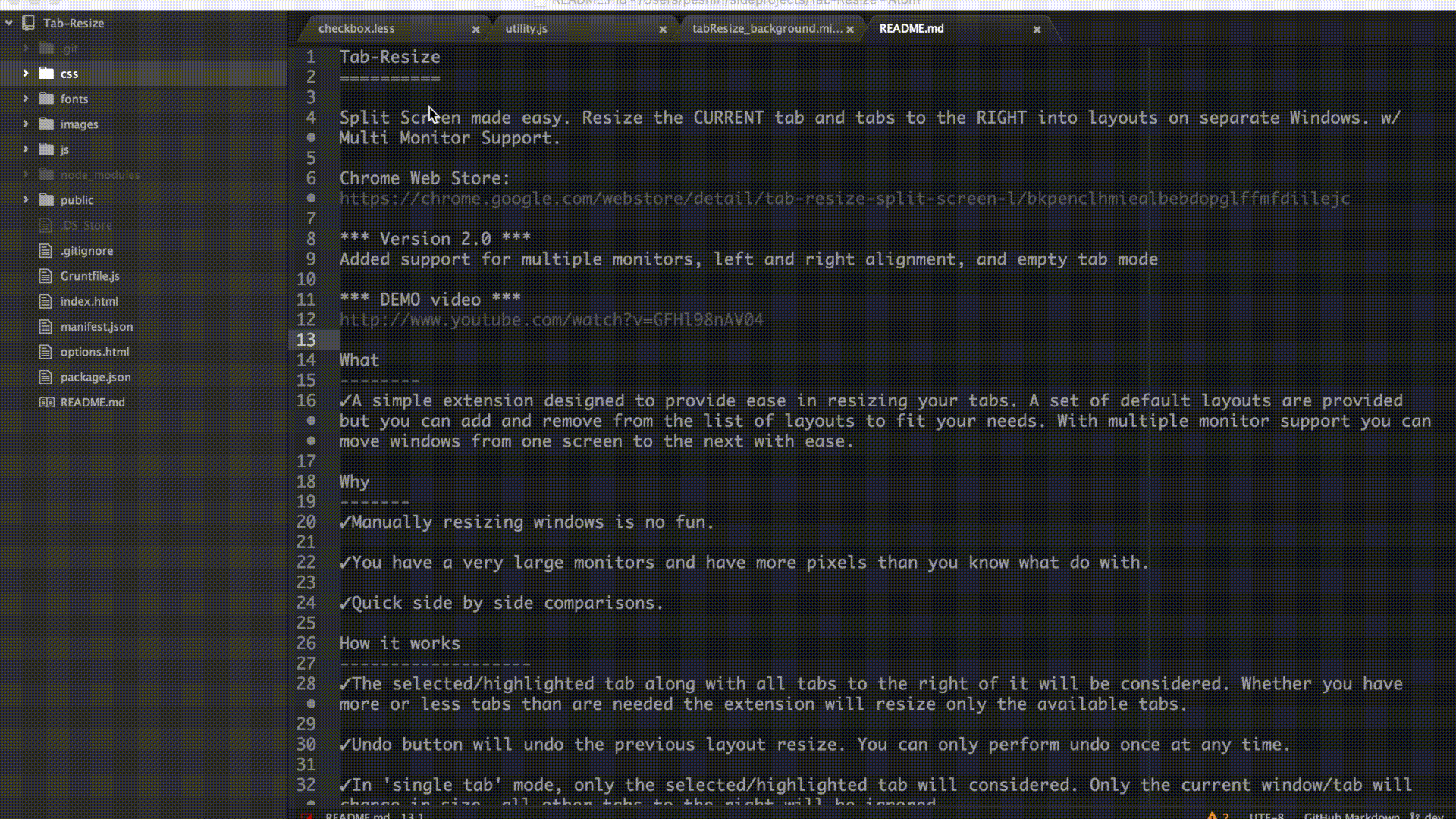Switch to the tabResize_background tab

click(766, 29)
